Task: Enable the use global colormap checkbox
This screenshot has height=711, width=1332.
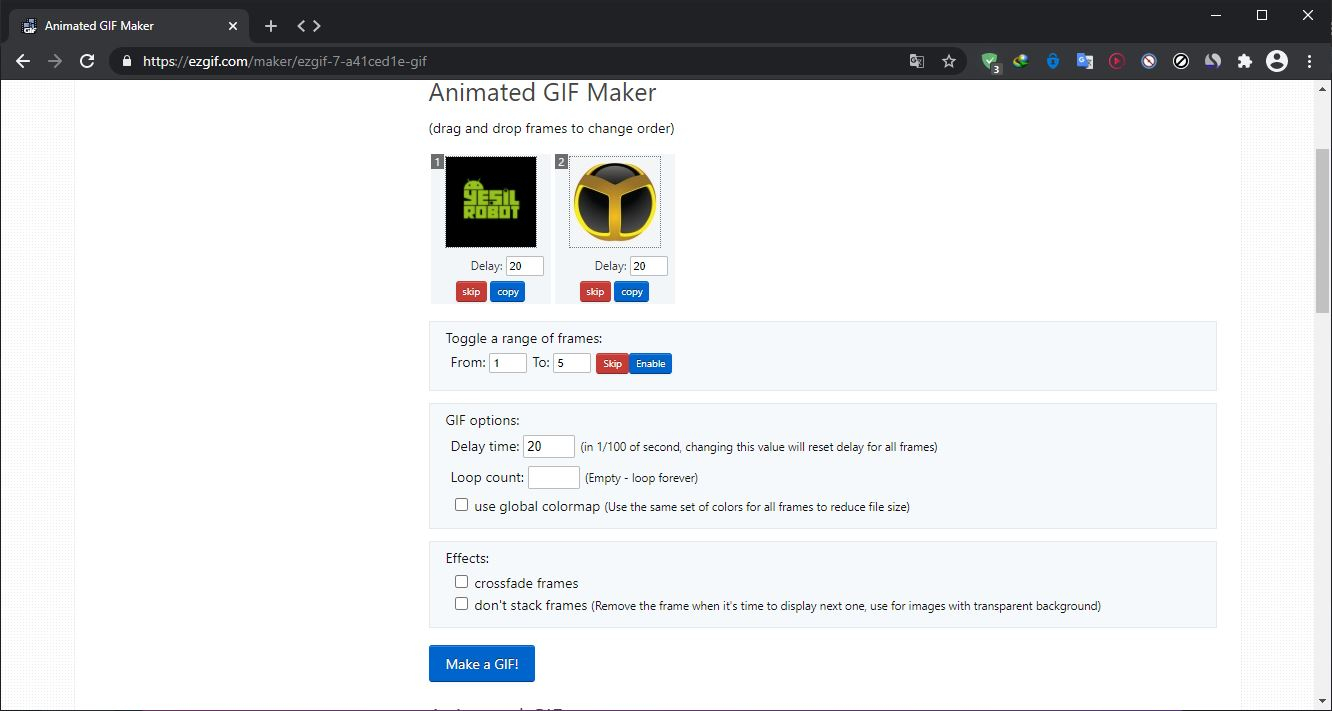Action: 461,505
